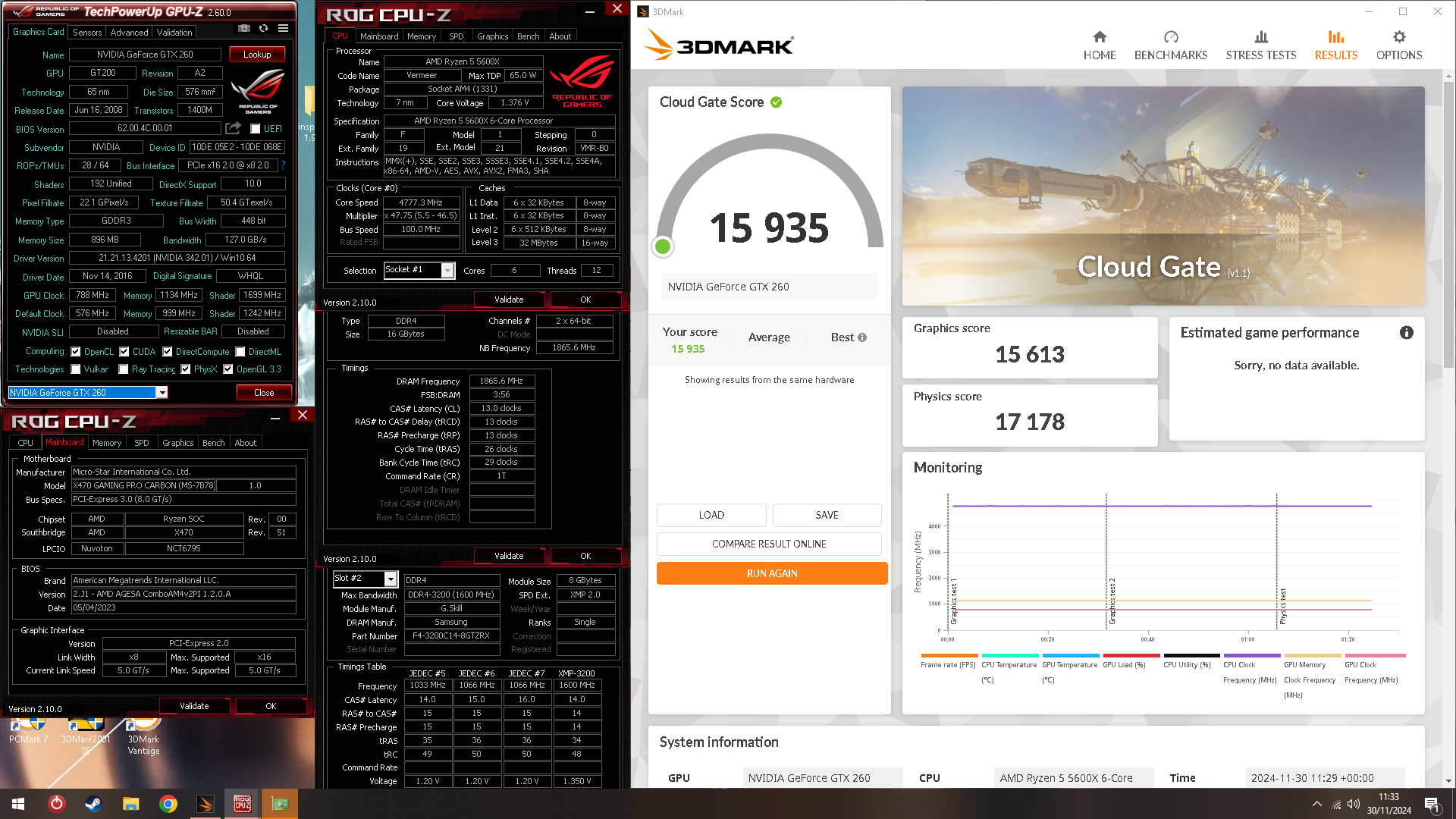Click the GPU-Z graphics card taskbar icon
Screen dimensions: 1456x819
(x=279, y=804)
